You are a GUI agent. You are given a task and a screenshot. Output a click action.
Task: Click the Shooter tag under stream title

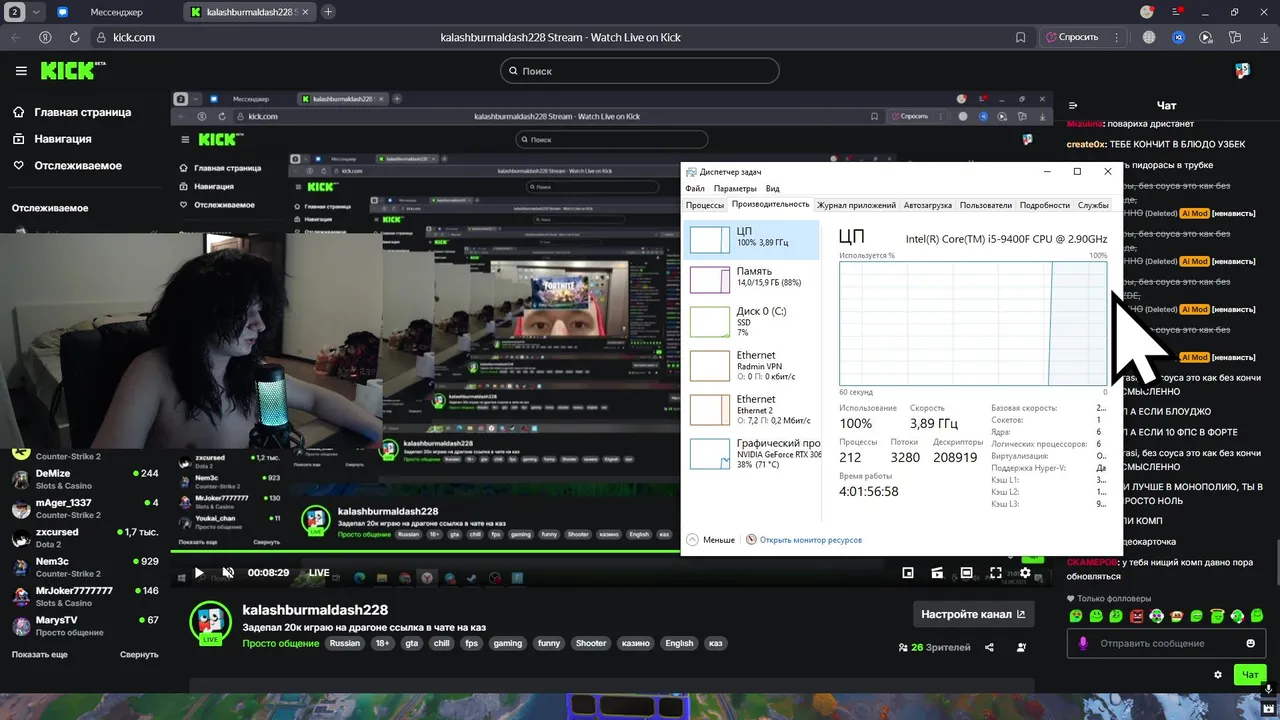[591, 643]
